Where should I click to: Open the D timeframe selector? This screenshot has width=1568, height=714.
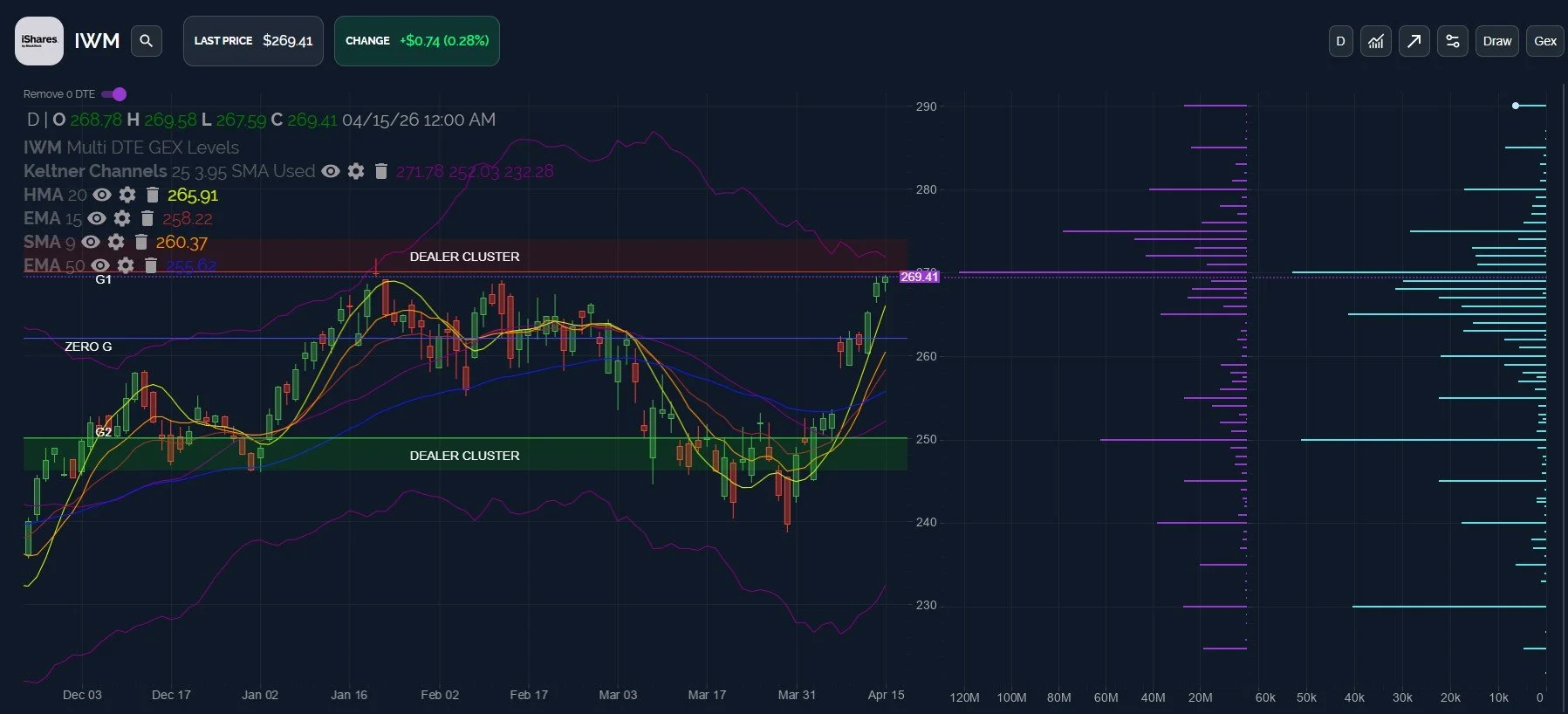[x=1341, y=41]
